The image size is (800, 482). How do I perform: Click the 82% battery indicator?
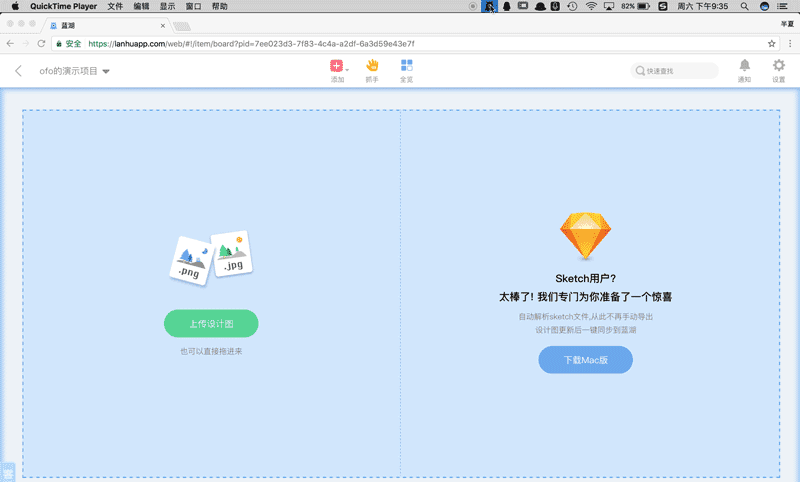[635, 6]
